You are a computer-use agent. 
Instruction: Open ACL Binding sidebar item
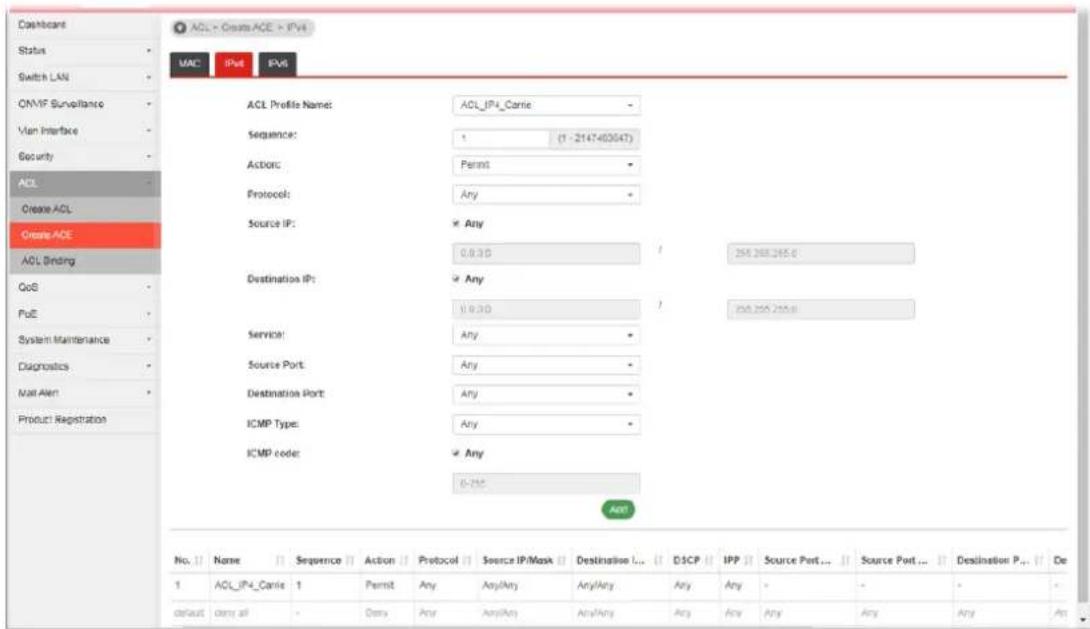(x=84, y=261)
